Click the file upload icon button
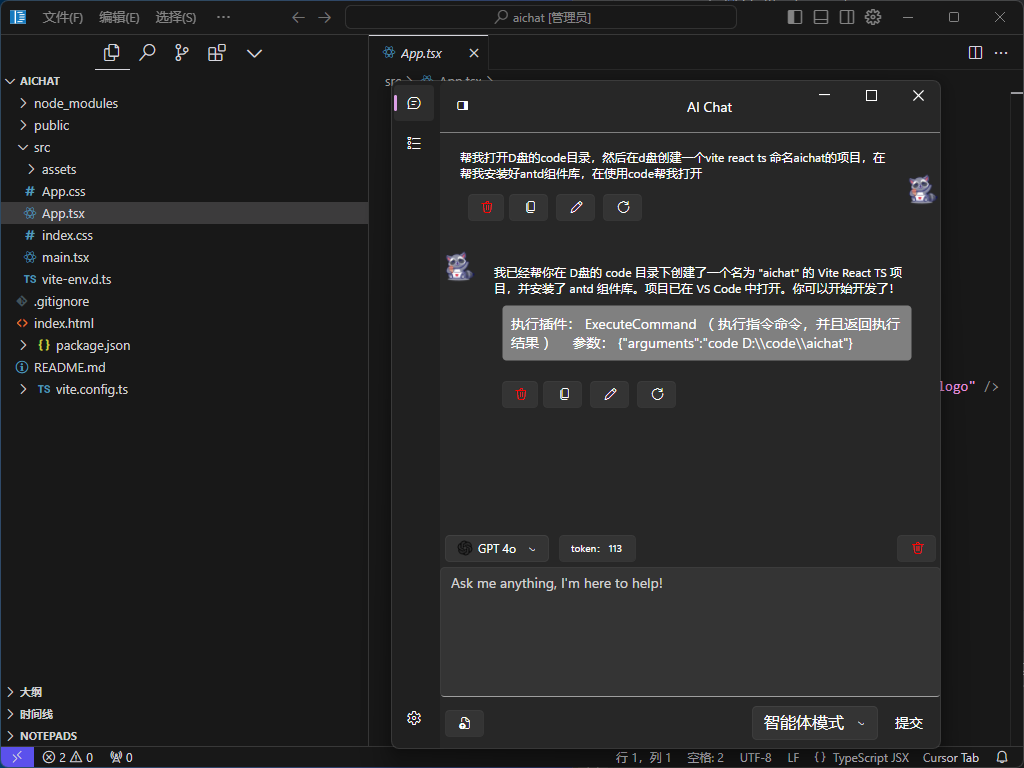The image size is (1024, 768). [464, 723]
